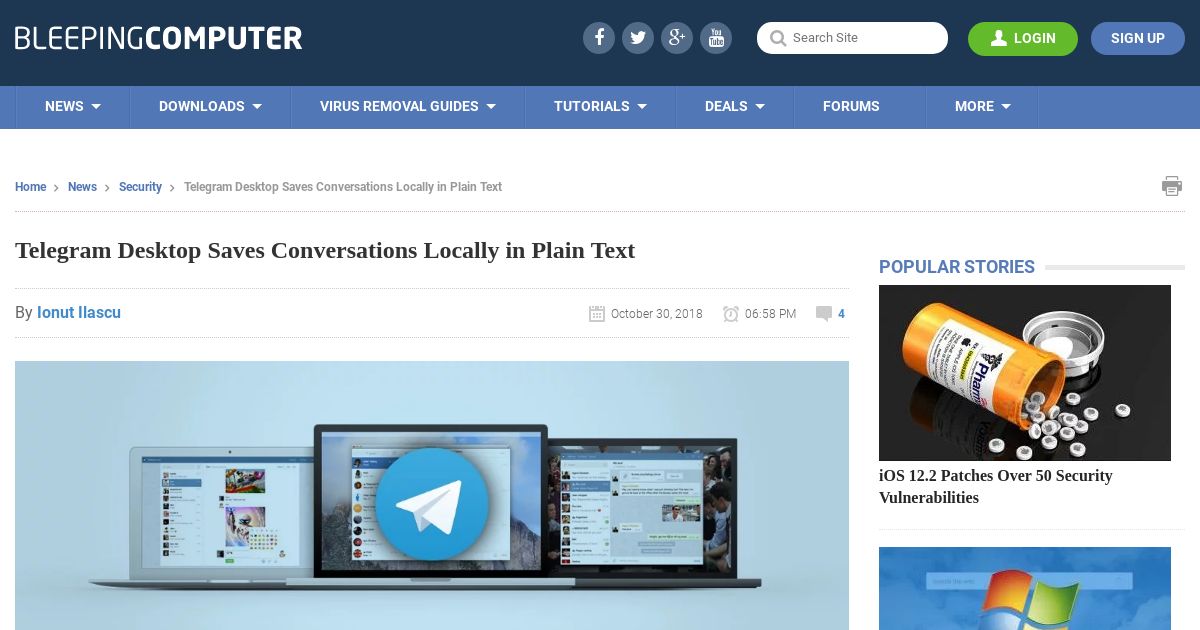Click the article headline about Telegram Desktop

[x=325, y=250]
